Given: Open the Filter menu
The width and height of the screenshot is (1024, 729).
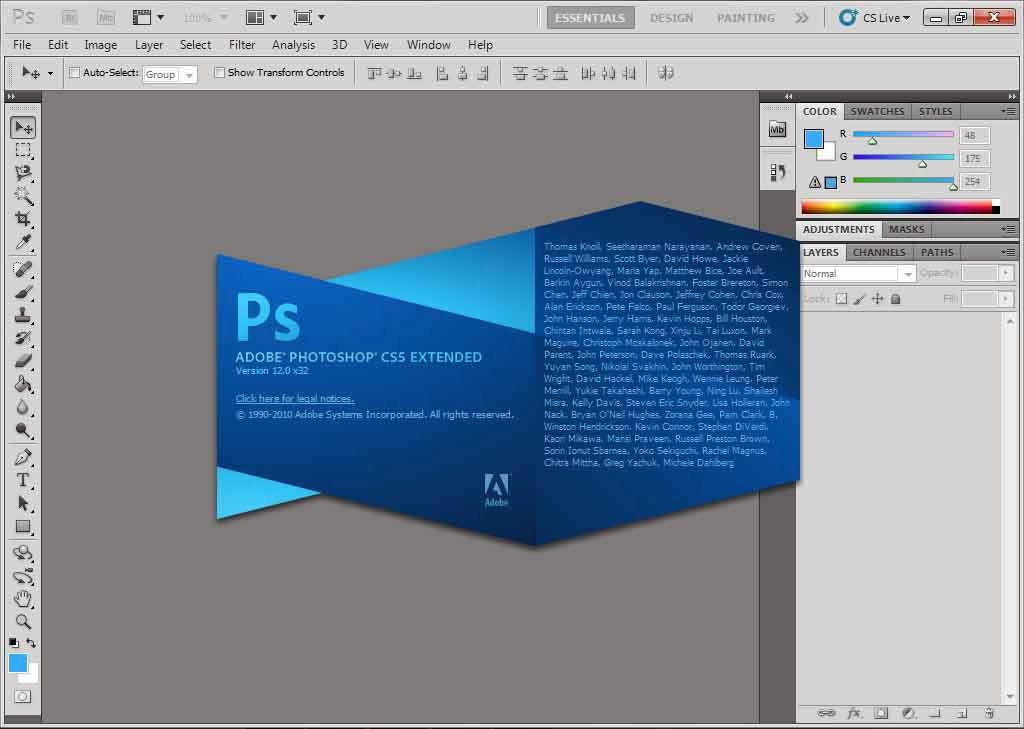Looking at the screenshot, I should [242, 45].
